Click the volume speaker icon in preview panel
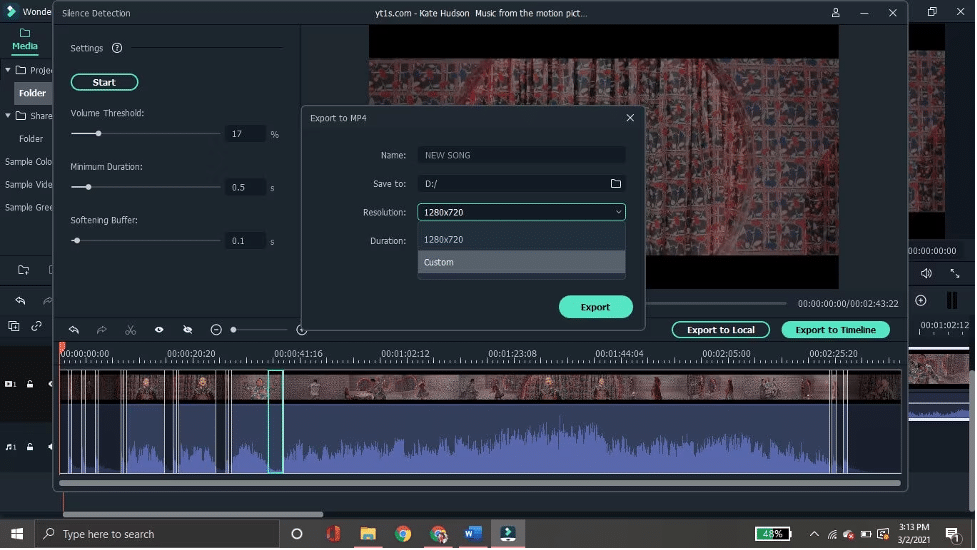 pyautogui.click(x=926, y=273)
